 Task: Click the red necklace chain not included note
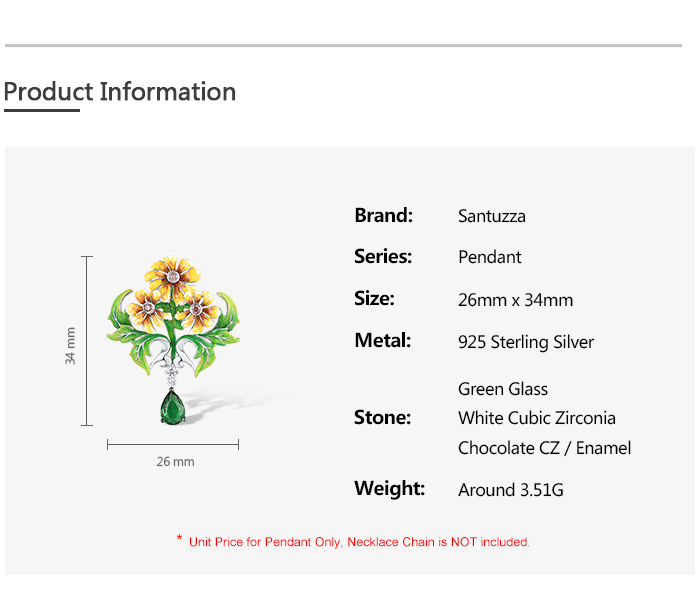pos(353,542)
